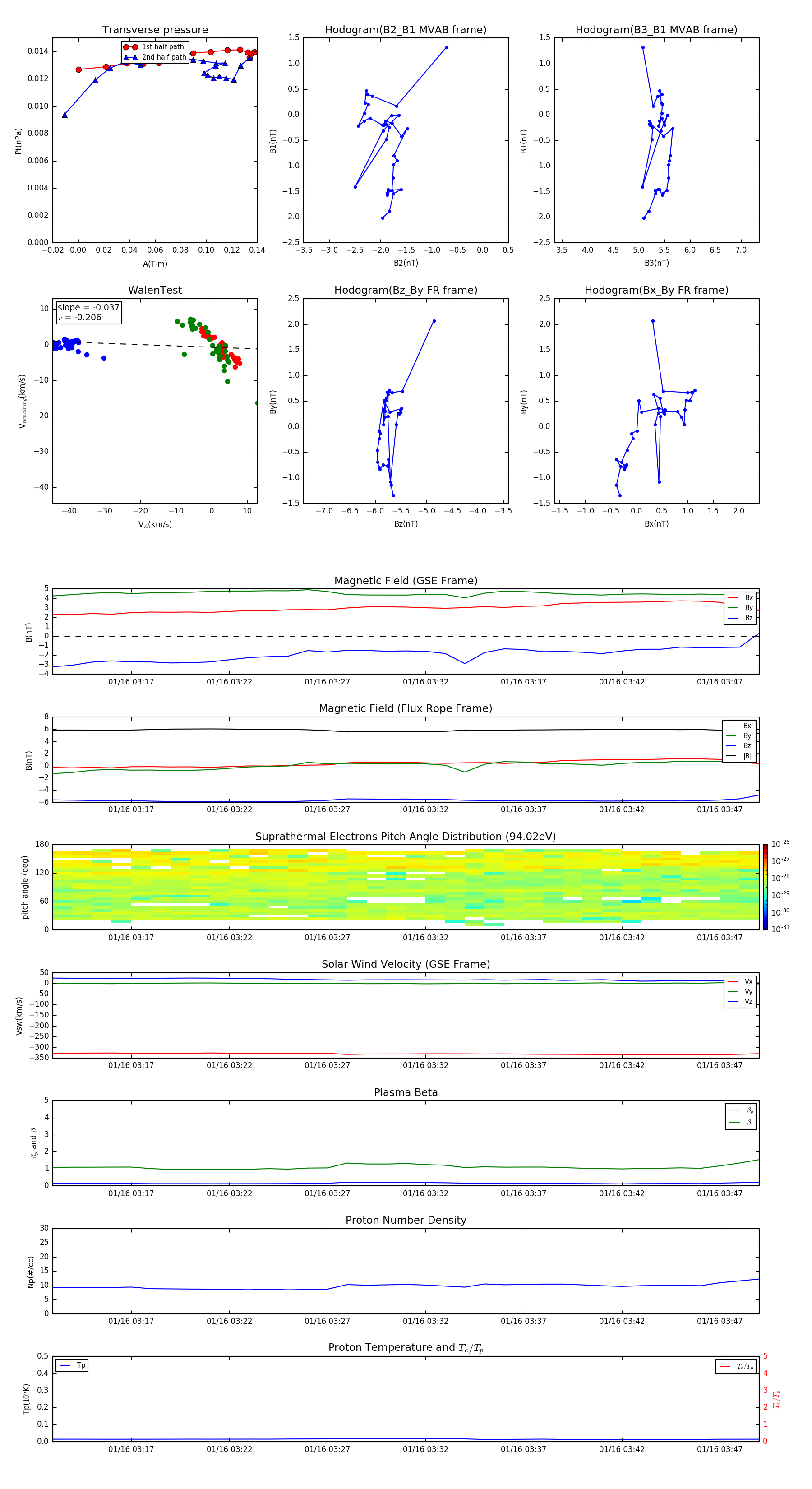Click the 'Hodogram(Bz_By FR frame)' title
812x1489 pixels.
[406, 290]
